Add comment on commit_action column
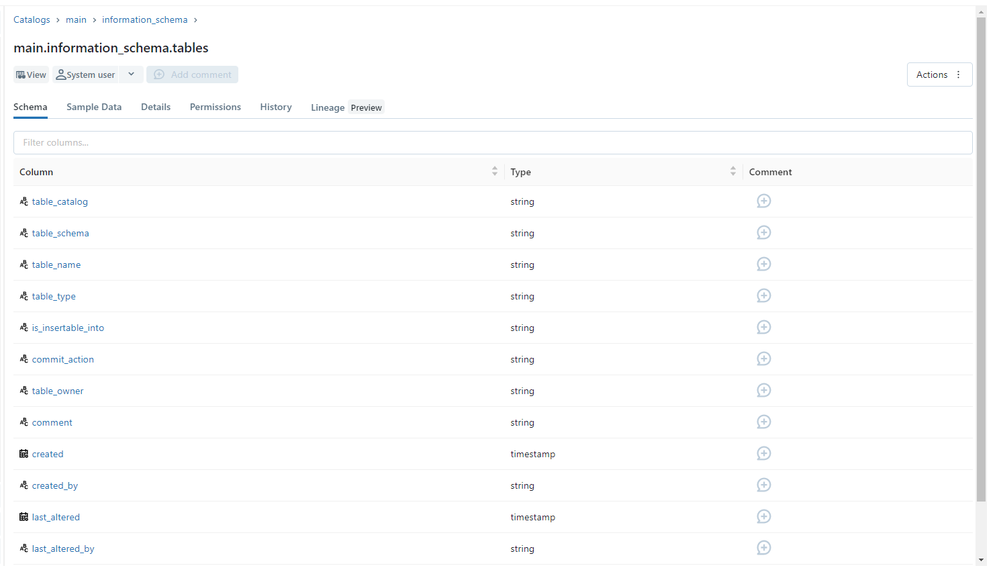The image size is (999, 572). pos(763,359)
